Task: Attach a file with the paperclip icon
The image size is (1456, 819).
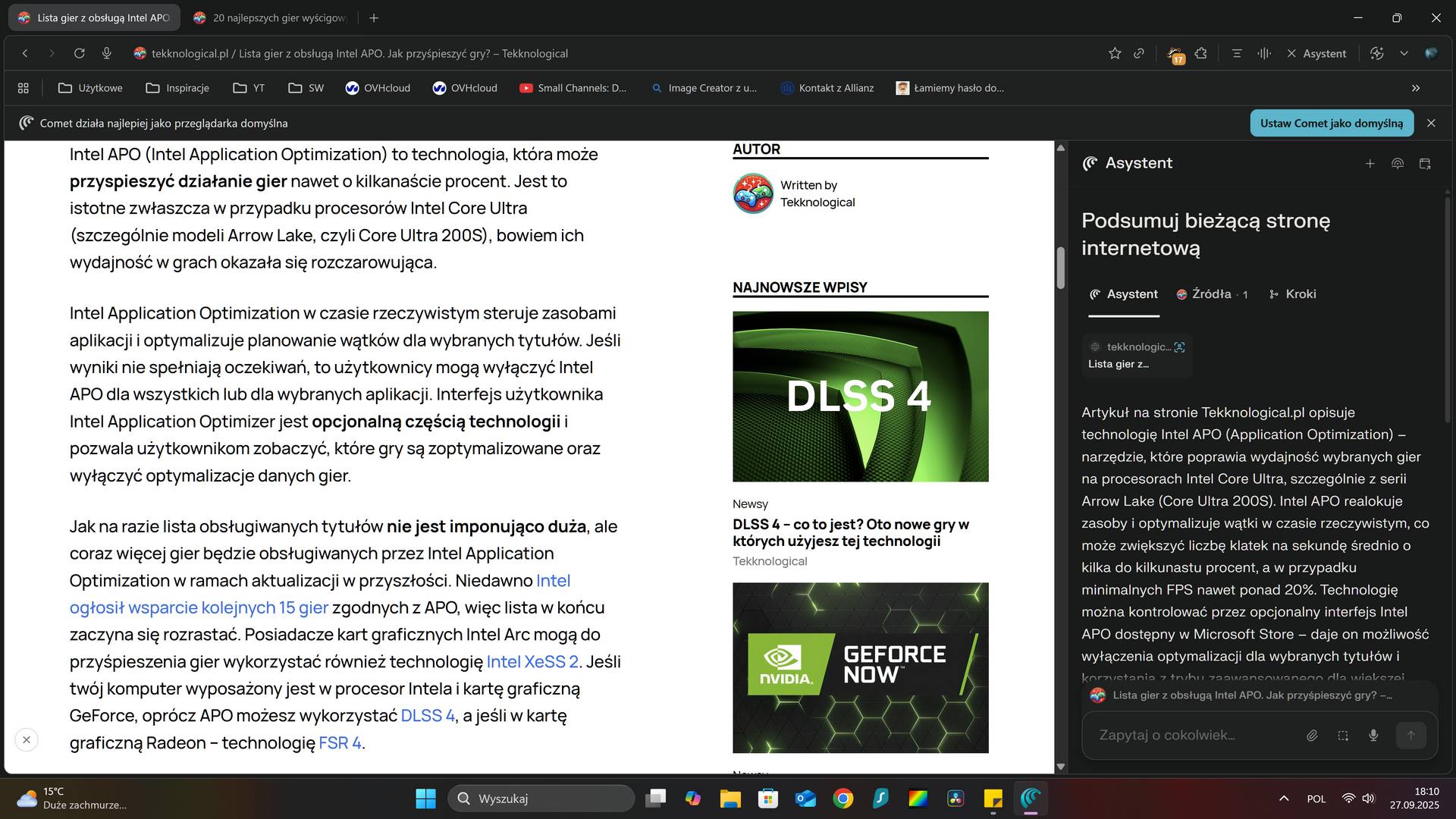Action: [1312, 735]
